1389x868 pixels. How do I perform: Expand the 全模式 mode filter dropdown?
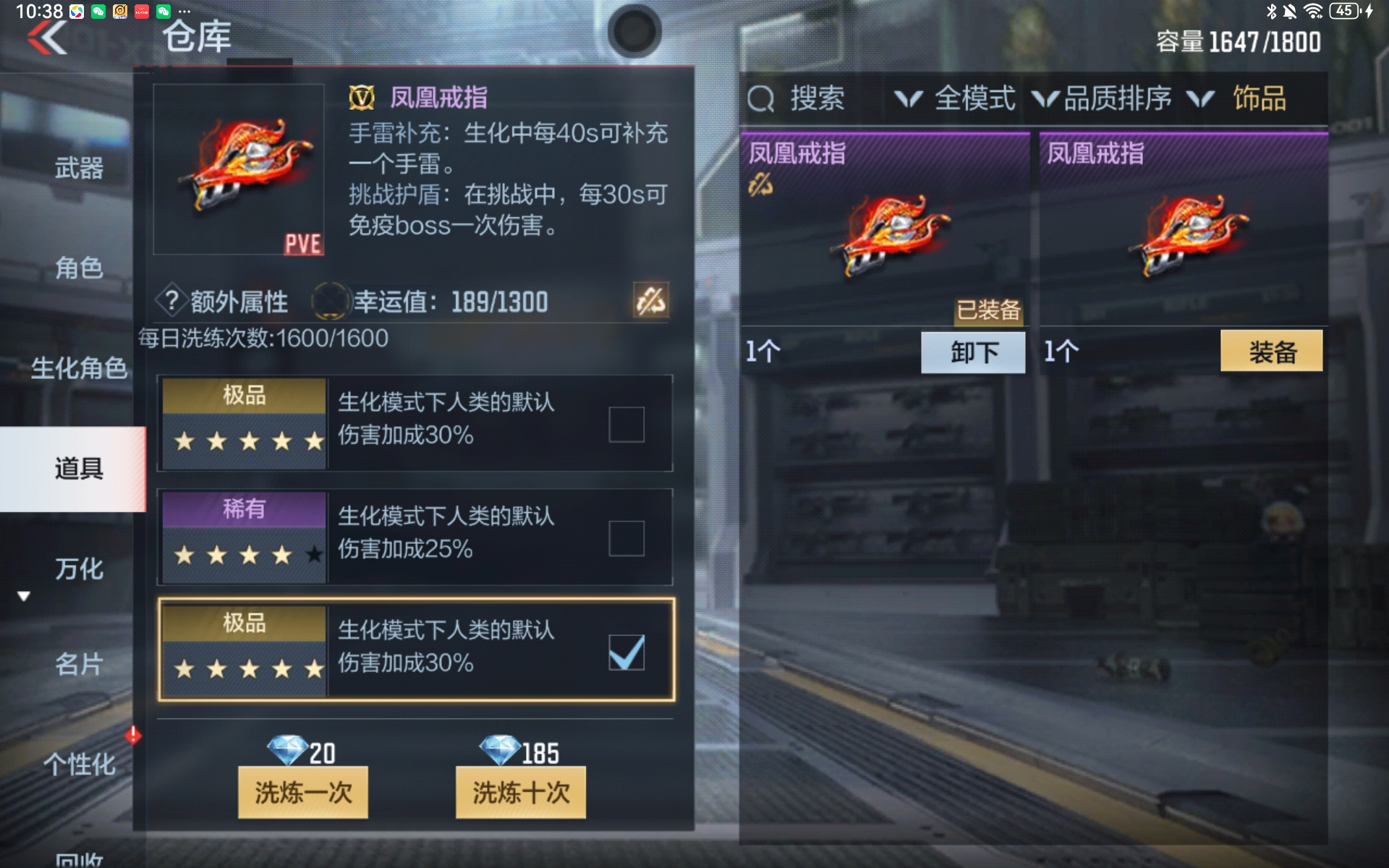tap(955, 98)
